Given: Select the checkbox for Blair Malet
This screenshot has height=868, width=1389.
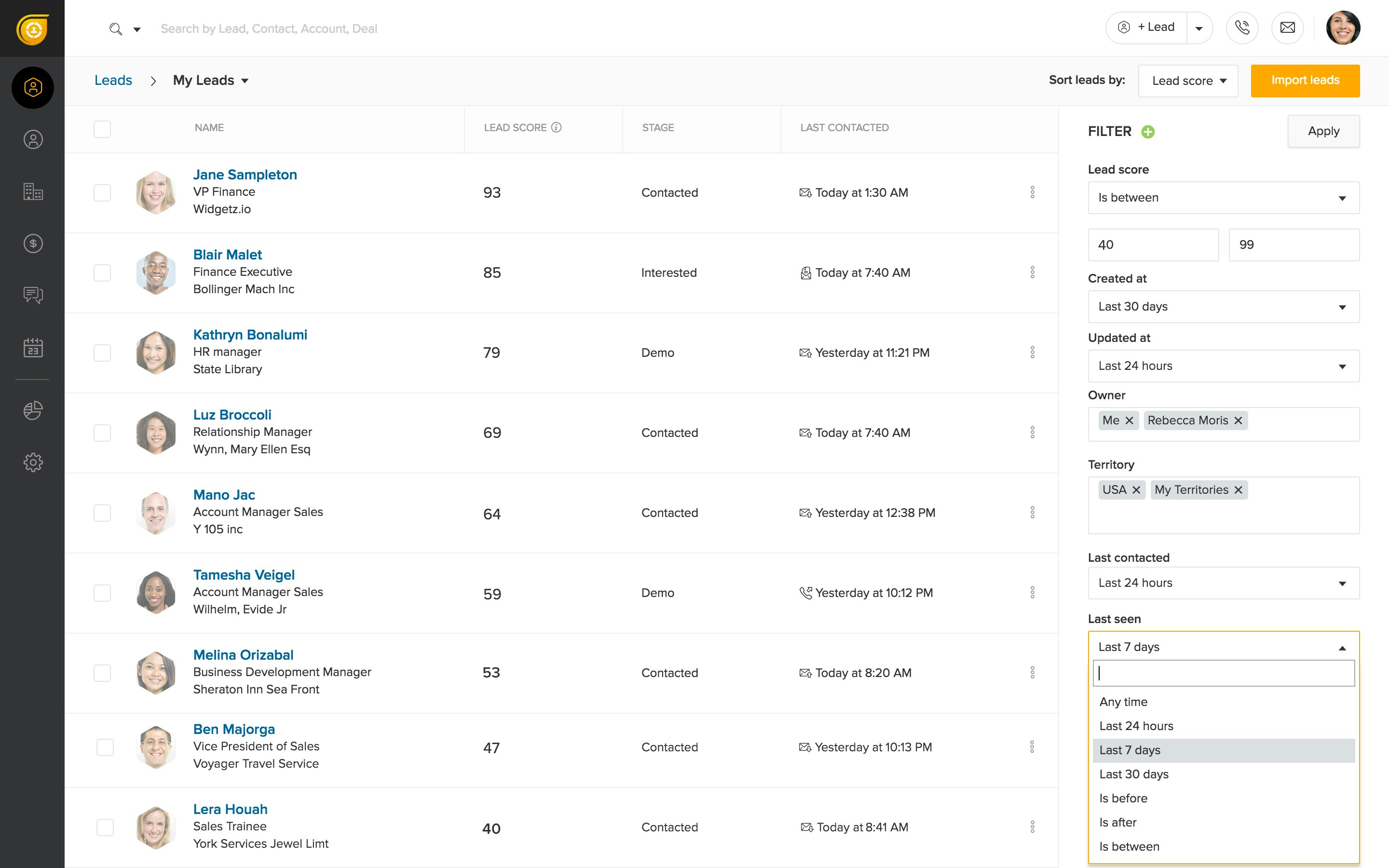Looking at the screenshot, I should (102, 272).
